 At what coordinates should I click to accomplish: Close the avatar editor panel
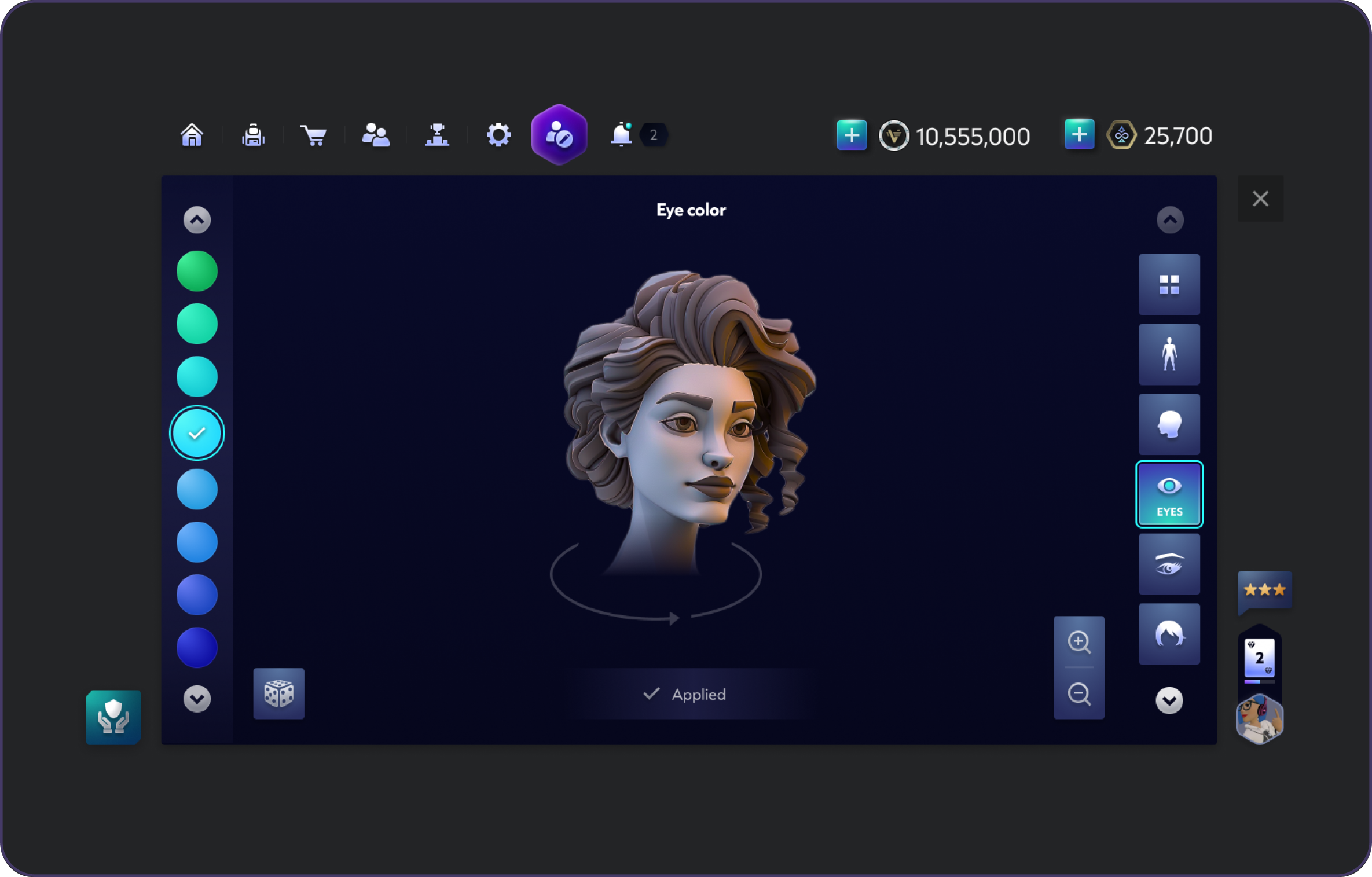pyautogui.click(x=1260, y=199)
